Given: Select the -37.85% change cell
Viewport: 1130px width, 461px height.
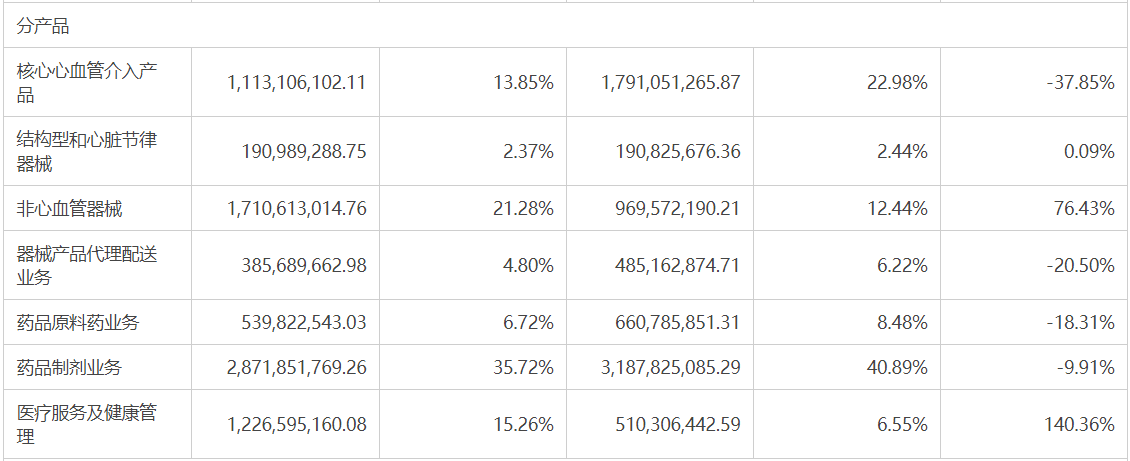Looking at the screenshot, I should pos(1080,82).
